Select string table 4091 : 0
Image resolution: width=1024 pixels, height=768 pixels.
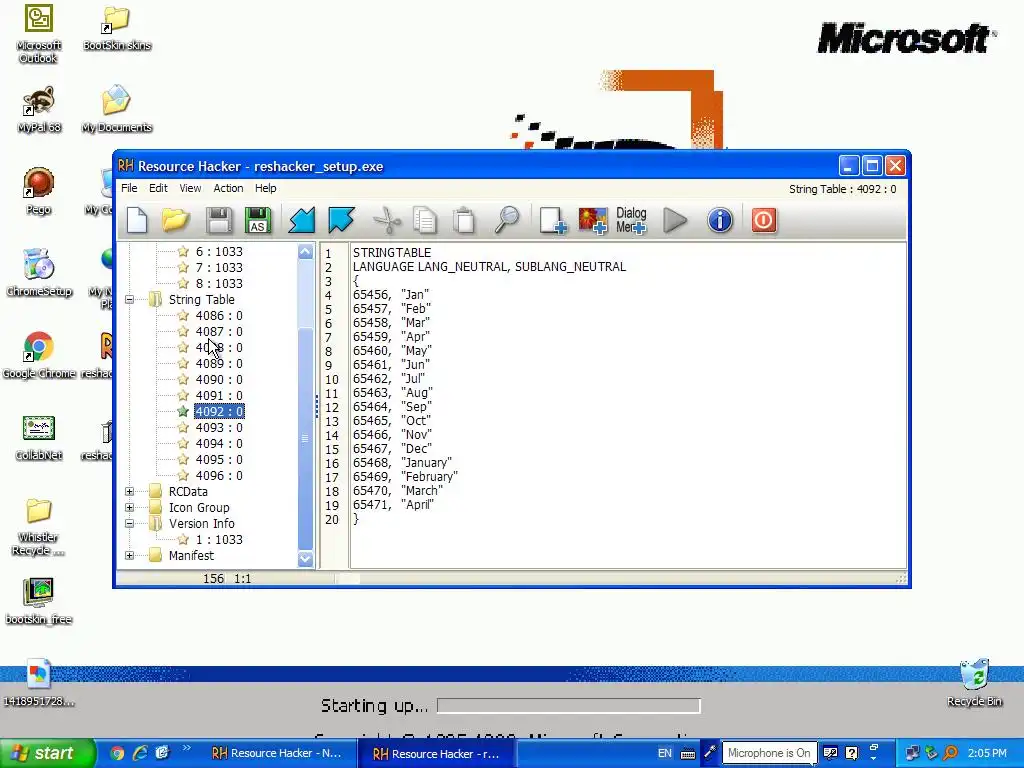coord(219,396)
